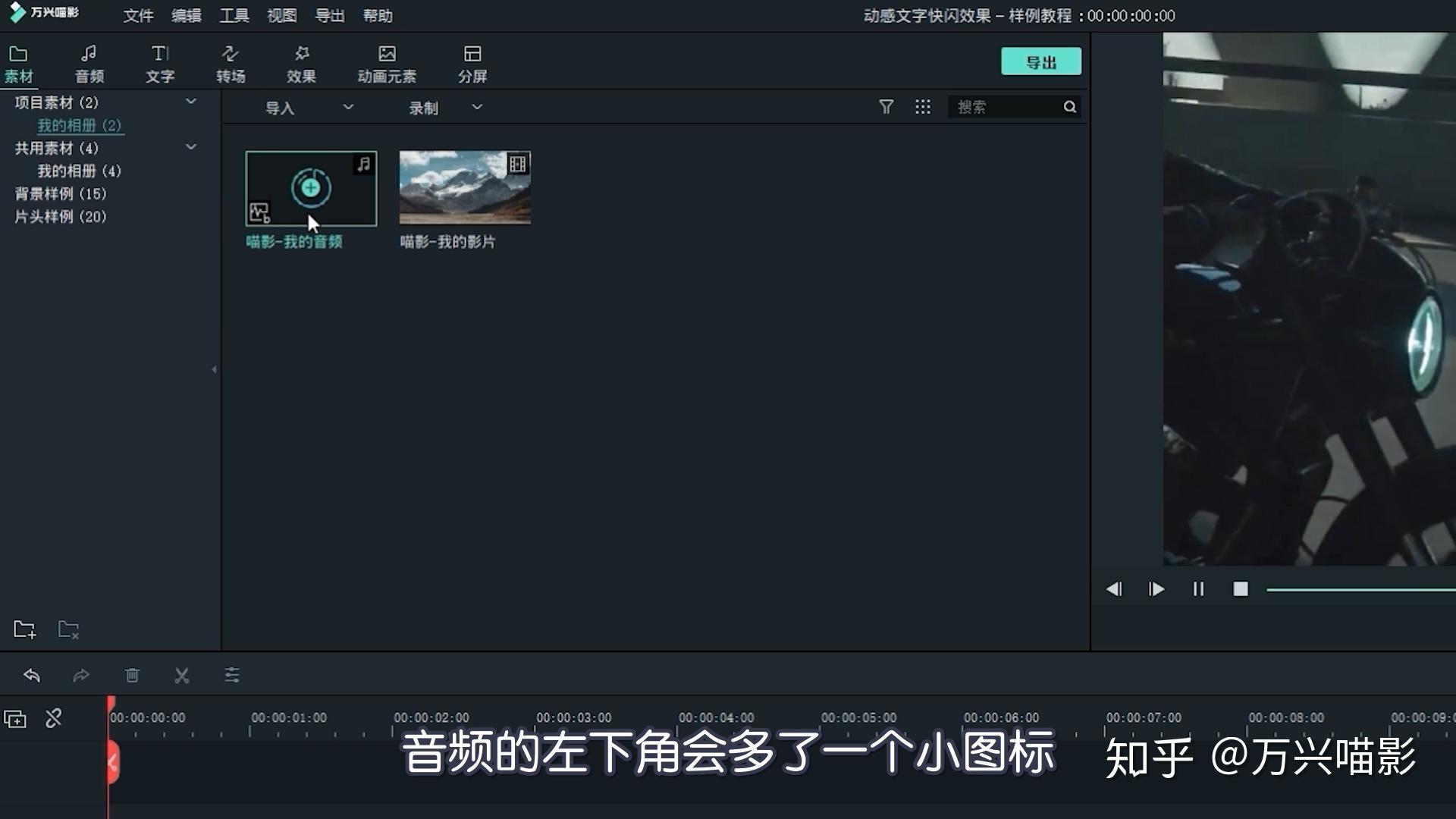Open the 录制 record dropdown
This screenshot has height=819, width=1456.
point(476,107)
